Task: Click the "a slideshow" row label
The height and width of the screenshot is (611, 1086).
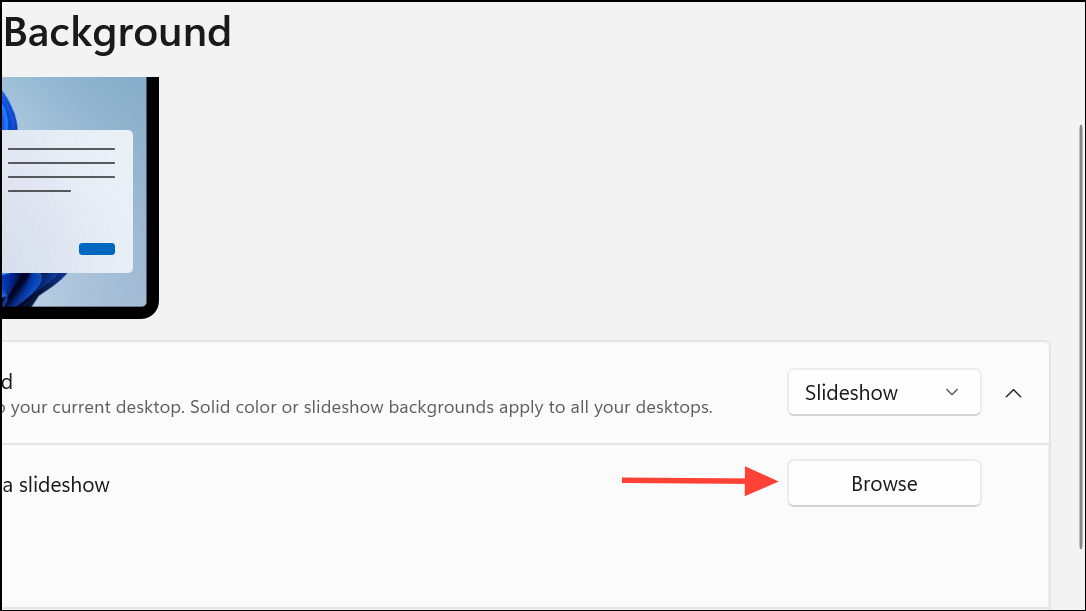Action: pyautogui.click(x=55, y=484)
